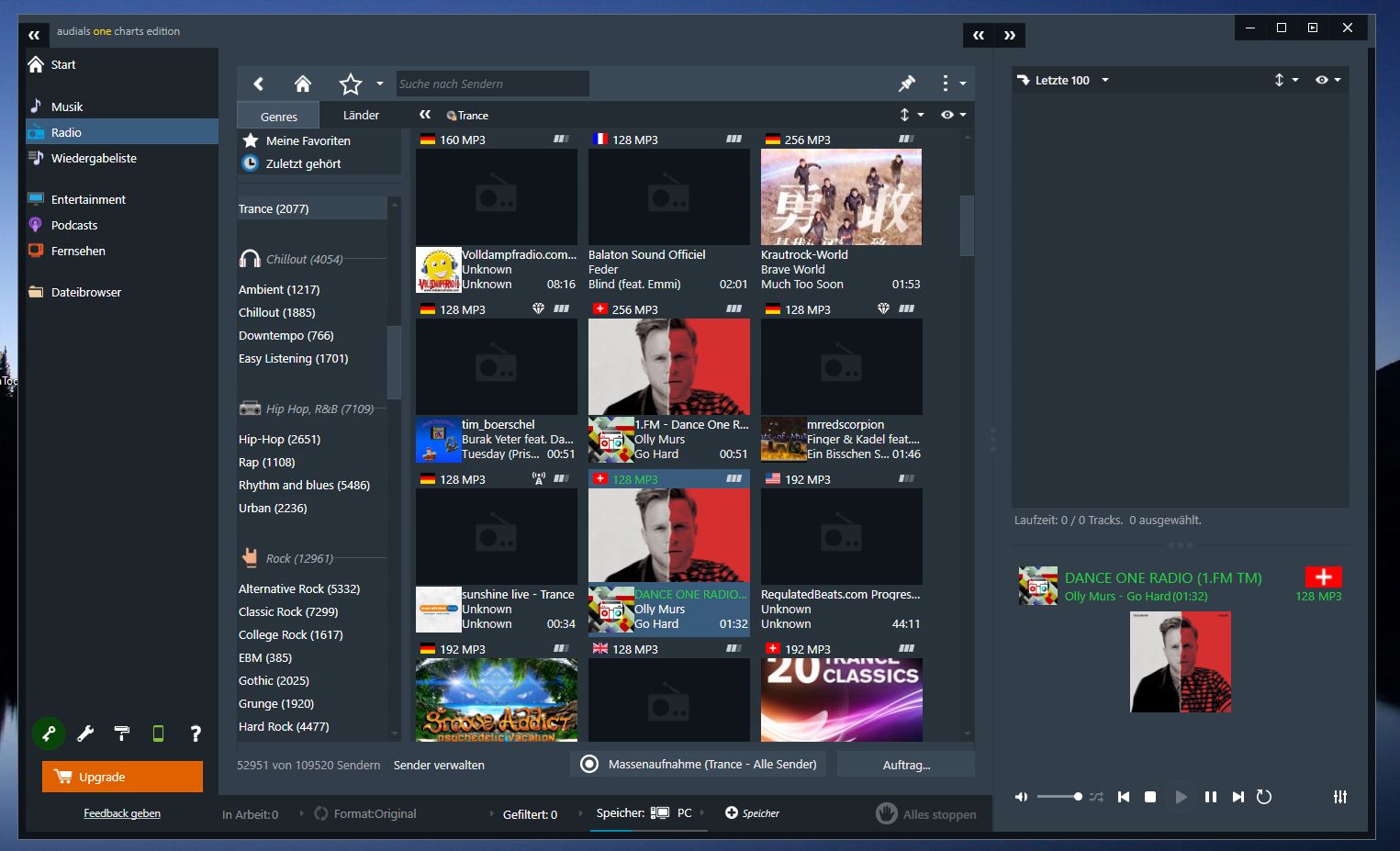This screenshot has width=1400, height=851.
Task: Click the station grid vertical scrollbar
Action: [967, 225]
